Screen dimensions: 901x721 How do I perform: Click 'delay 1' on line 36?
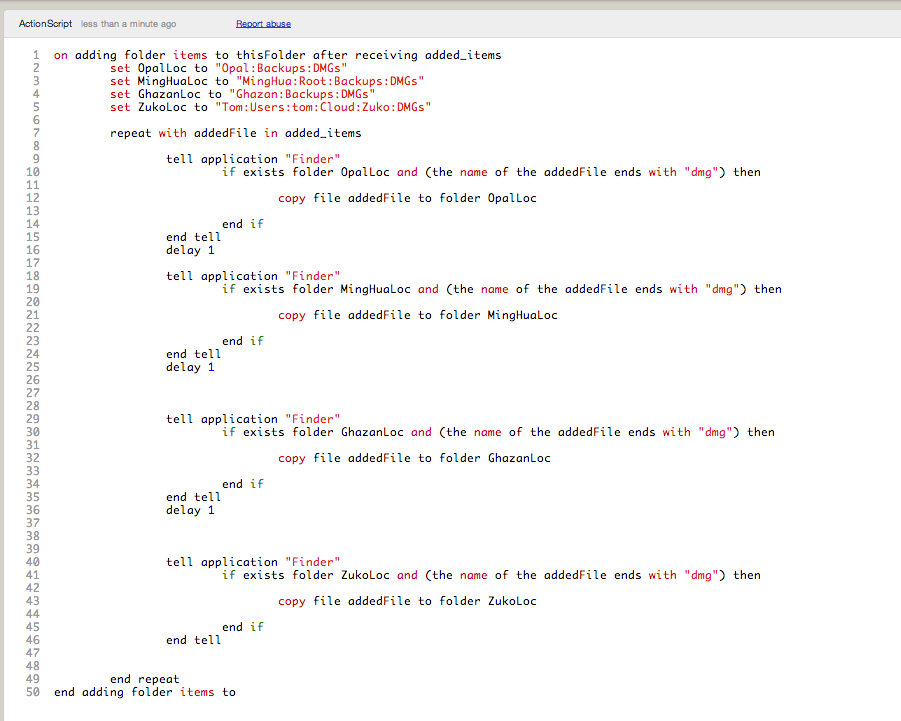[190, 511]
